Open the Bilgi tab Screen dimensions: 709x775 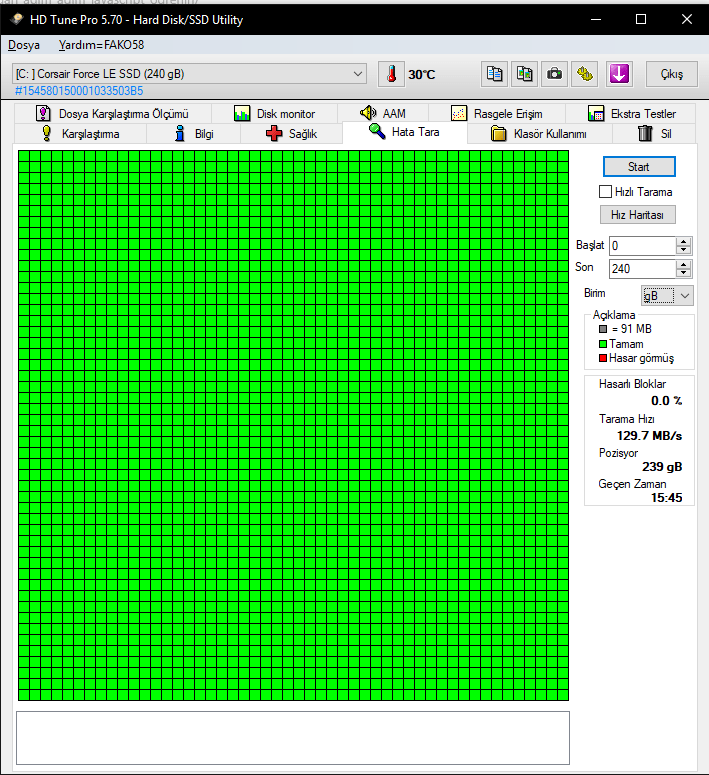coord(193,134)
